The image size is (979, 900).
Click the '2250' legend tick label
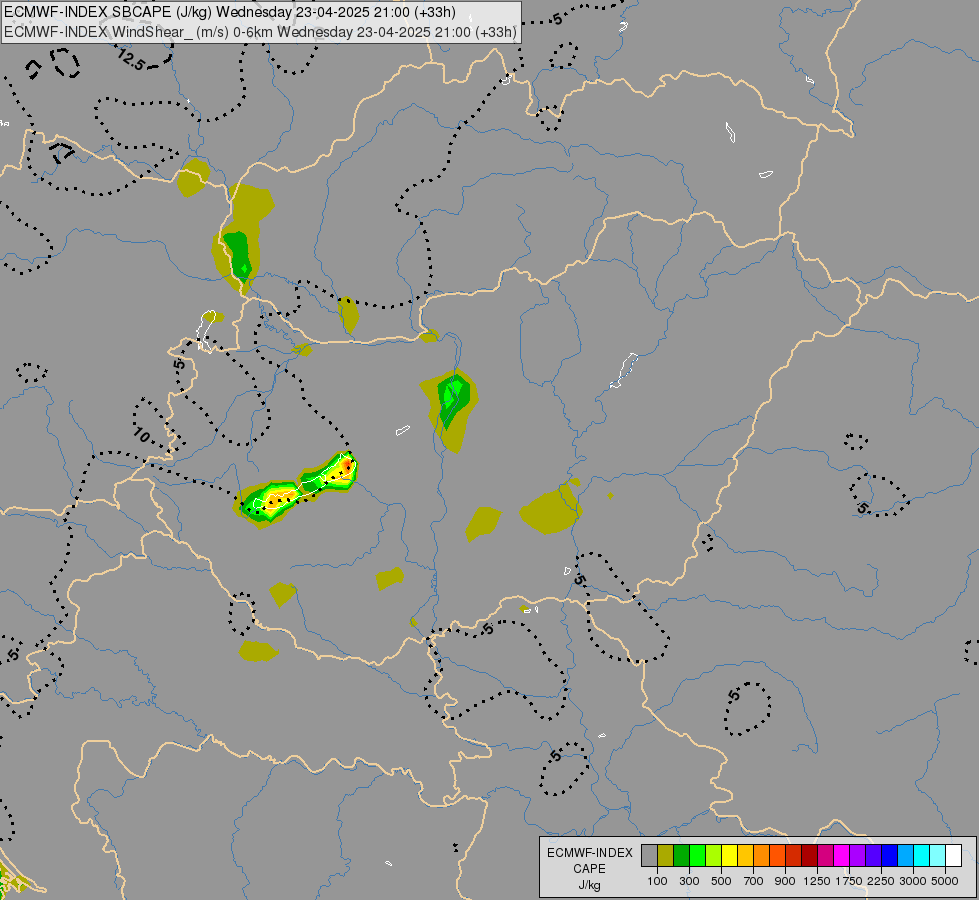tap(880, 881)
